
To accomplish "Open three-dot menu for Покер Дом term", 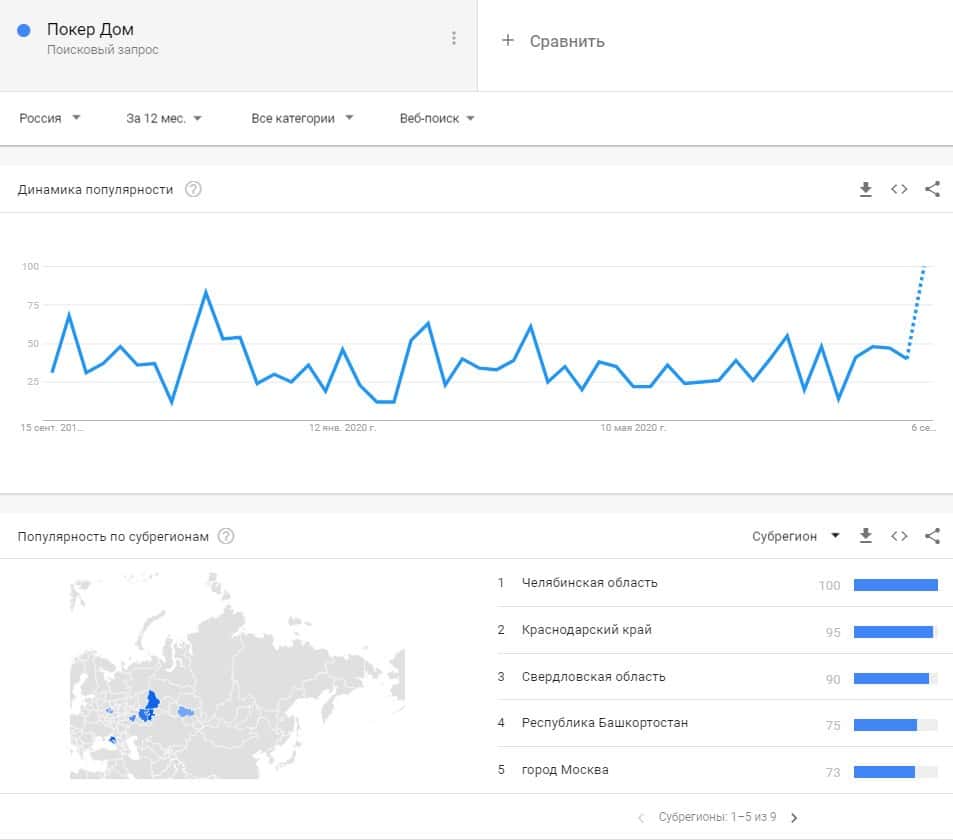I will [x=454, y=38].
